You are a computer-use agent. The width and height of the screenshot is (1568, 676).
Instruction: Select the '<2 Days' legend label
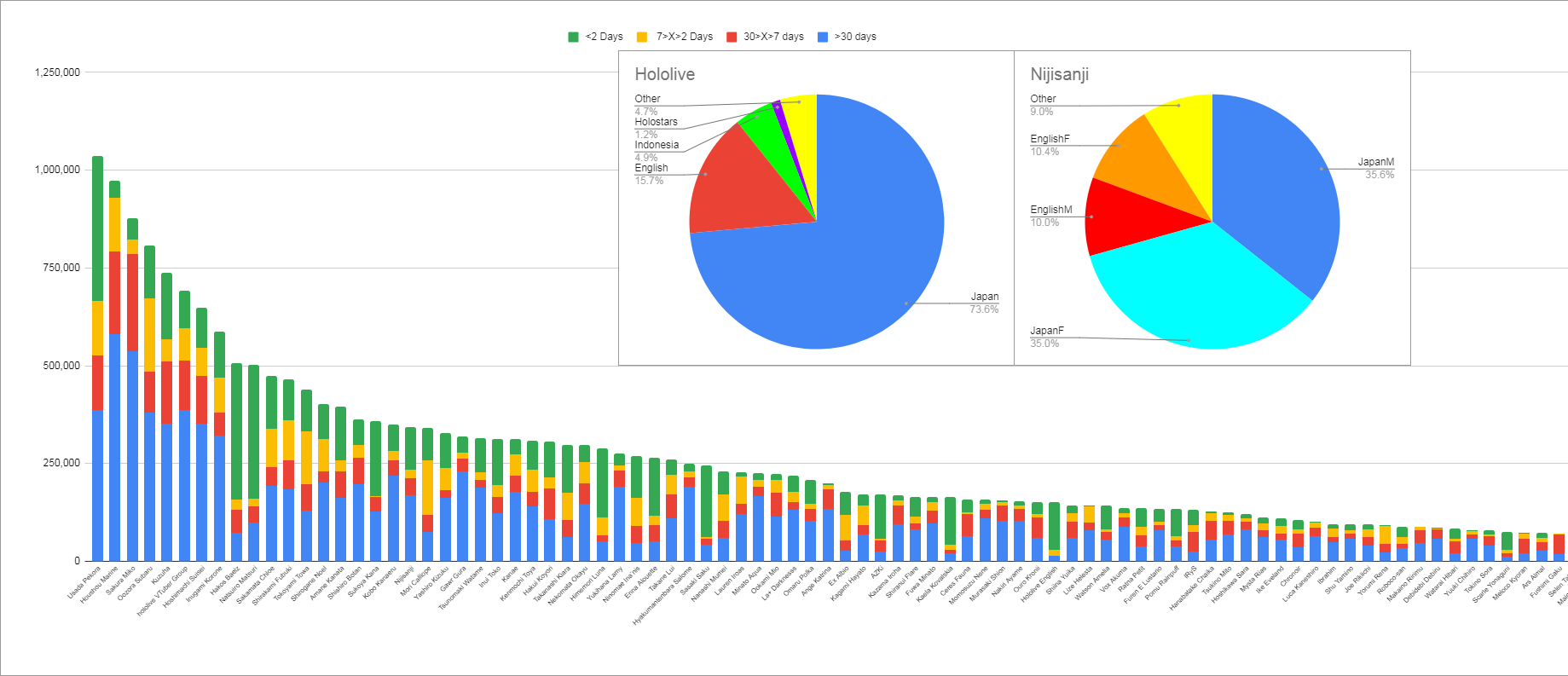[x=605, y=37]
